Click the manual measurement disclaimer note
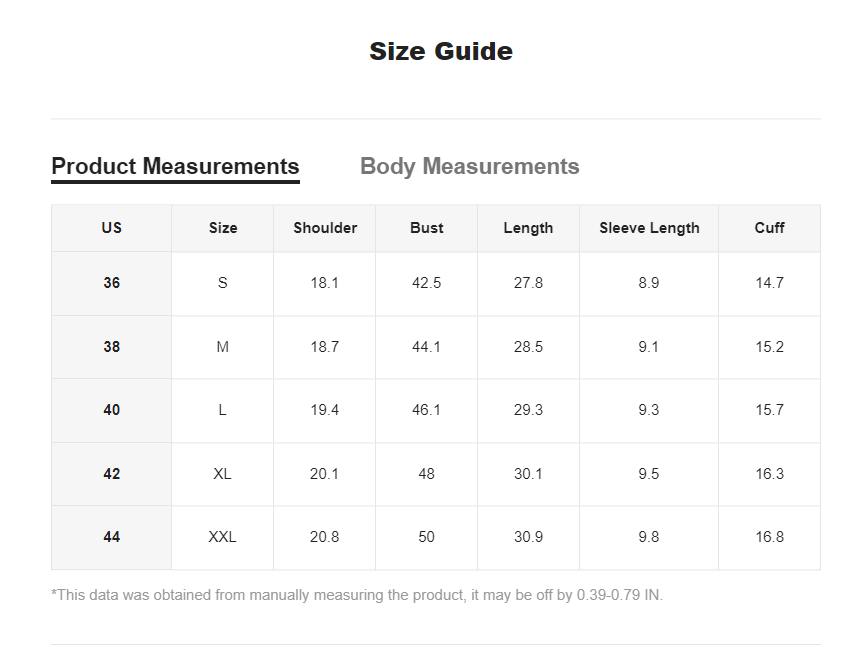Viewport: 862px width, 647px height. [x=357, y=595]
